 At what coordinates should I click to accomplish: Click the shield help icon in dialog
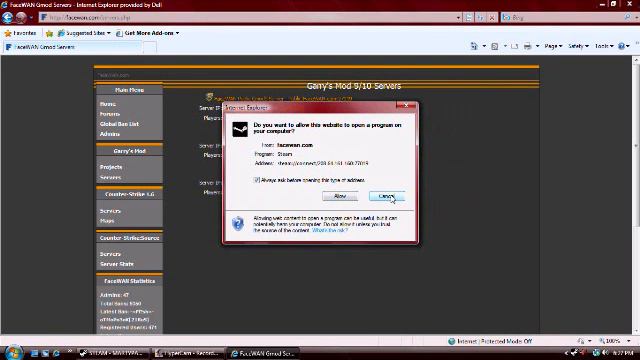[238, 224]
